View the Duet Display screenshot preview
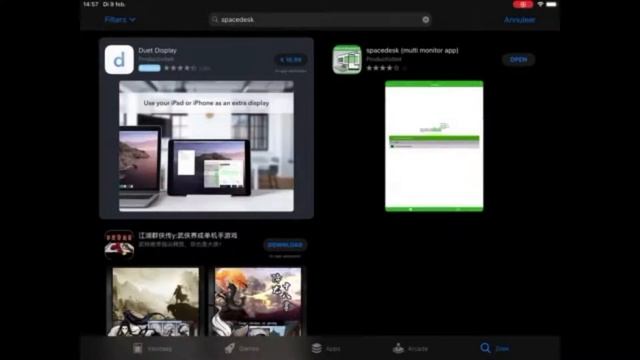Screen dimensions: 640x360 tap(206, 146)
